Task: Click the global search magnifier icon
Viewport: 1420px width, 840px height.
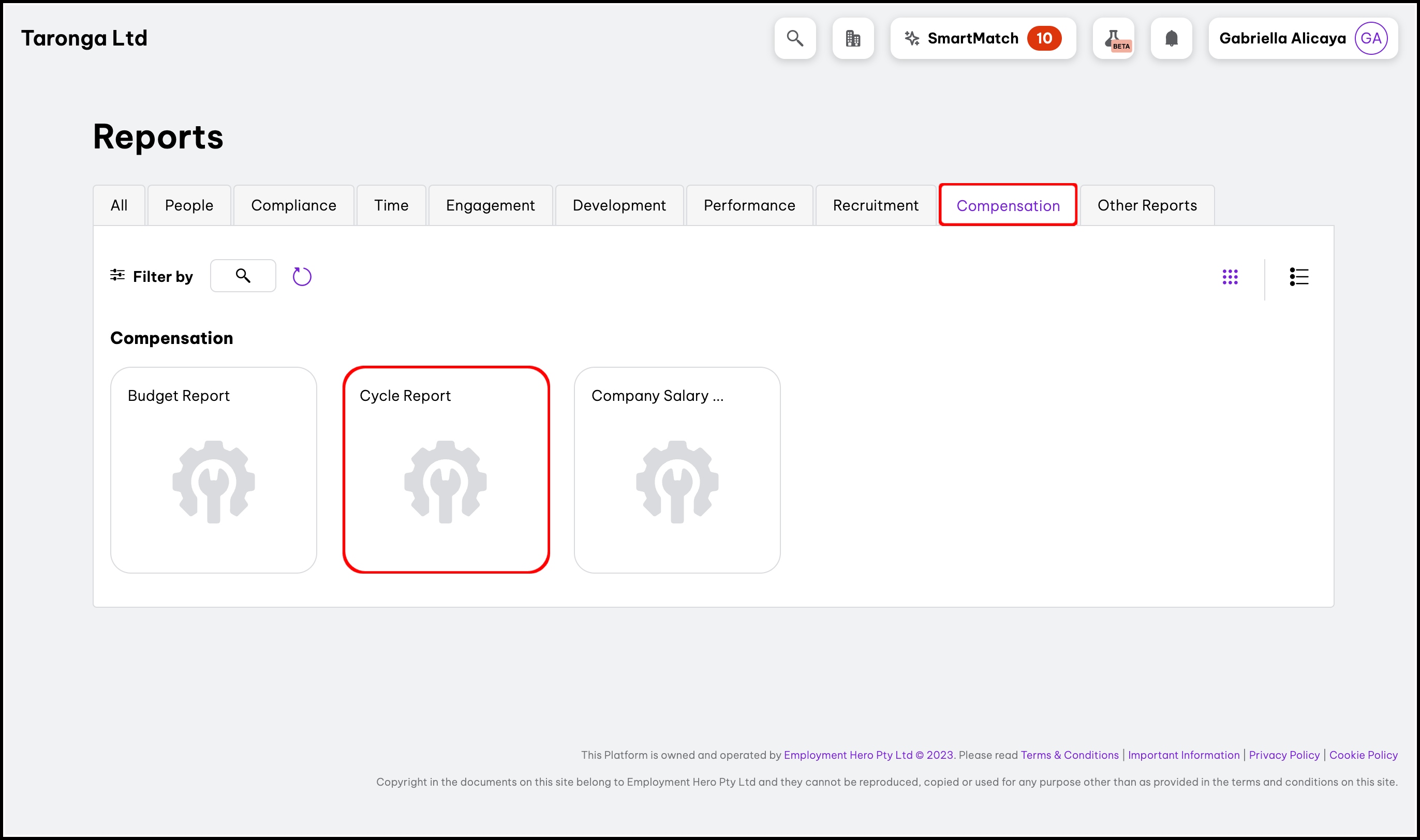Action: click(x=795, y=38)
